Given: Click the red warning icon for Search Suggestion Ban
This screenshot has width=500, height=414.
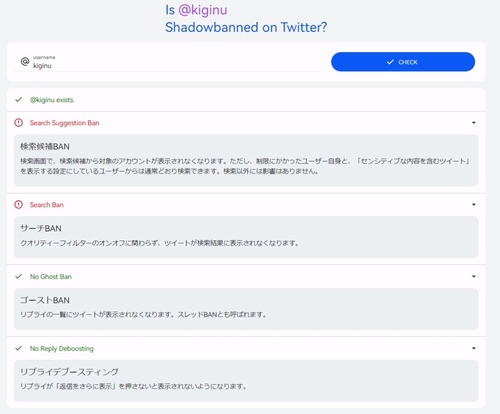Looking at the screenshot, I should tap(19, 123).
